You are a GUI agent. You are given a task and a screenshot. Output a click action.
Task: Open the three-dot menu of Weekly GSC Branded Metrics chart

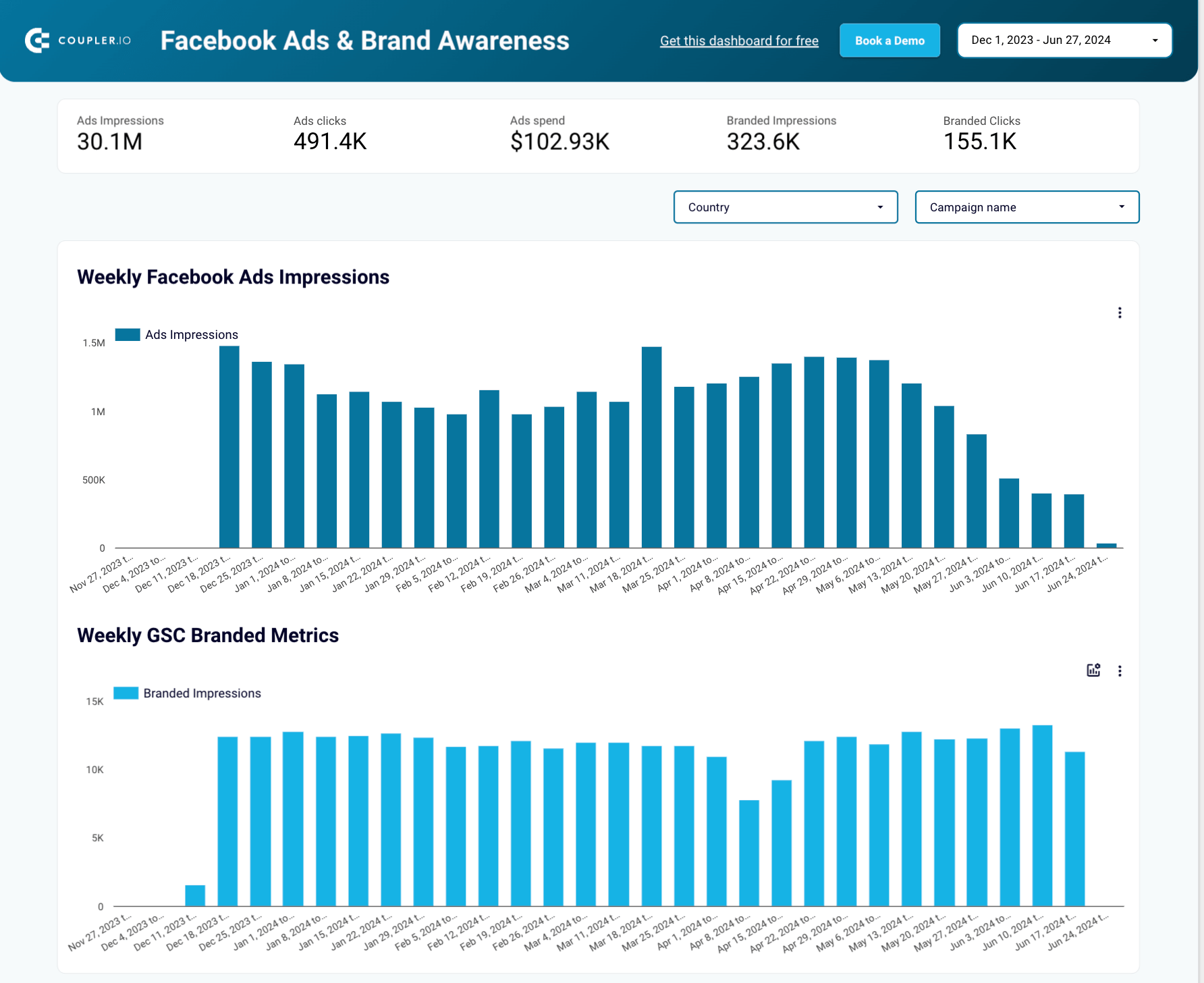pyautogui.click(x=1120, y=671)
